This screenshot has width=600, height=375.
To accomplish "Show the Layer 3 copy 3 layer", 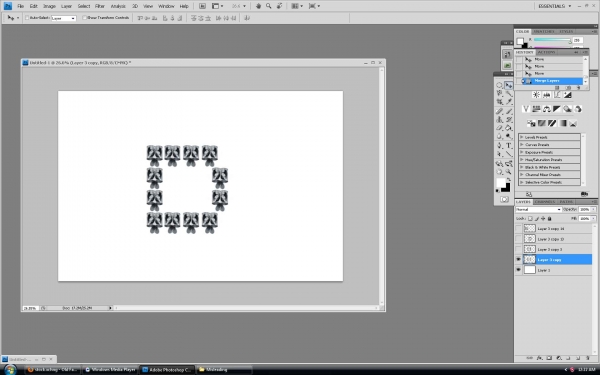I will pos(518,249).
